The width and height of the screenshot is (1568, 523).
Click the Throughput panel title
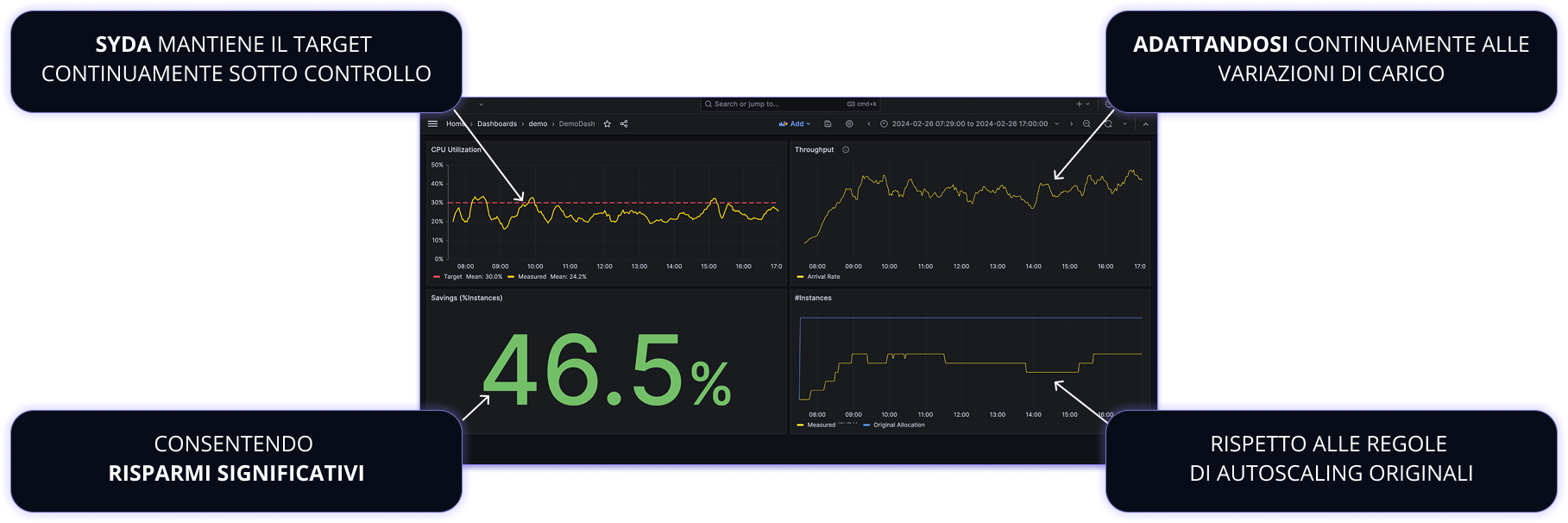point(815,150)
